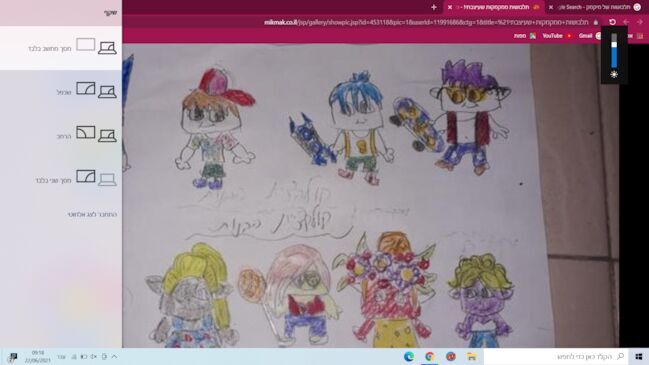Screen dimensions: 649x365
Task: Expand the hidden system tray icons
Action: pyautogui.click(x=114, y=356)
